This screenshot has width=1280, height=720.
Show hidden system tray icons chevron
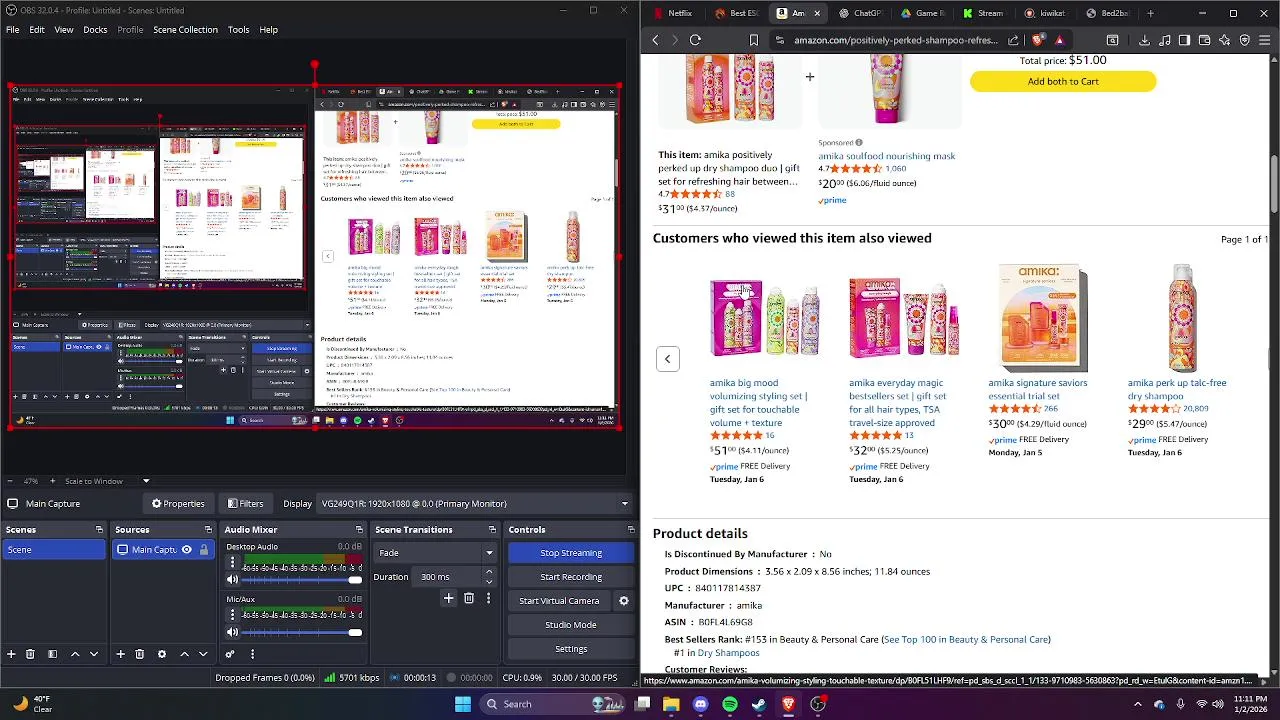1137,704
